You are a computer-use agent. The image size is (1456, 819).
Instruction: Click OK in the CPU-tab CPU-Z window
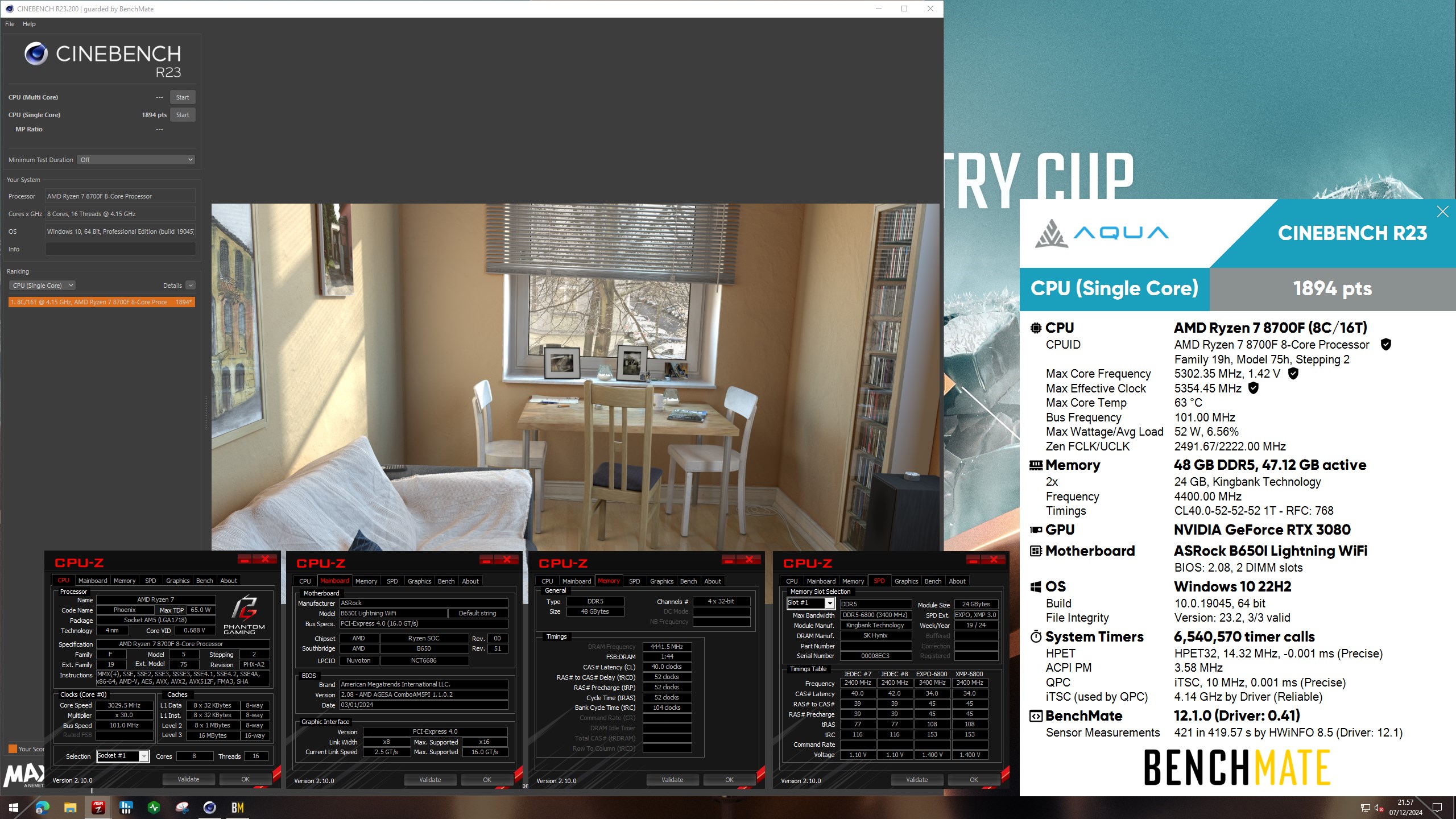[246, 780]
